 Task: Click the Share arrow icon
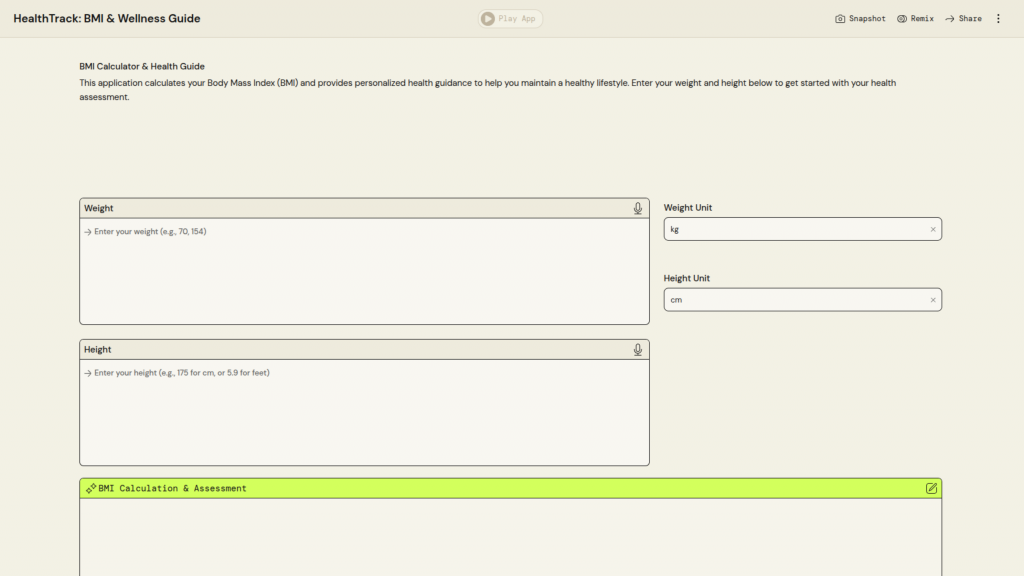point(950,18)
